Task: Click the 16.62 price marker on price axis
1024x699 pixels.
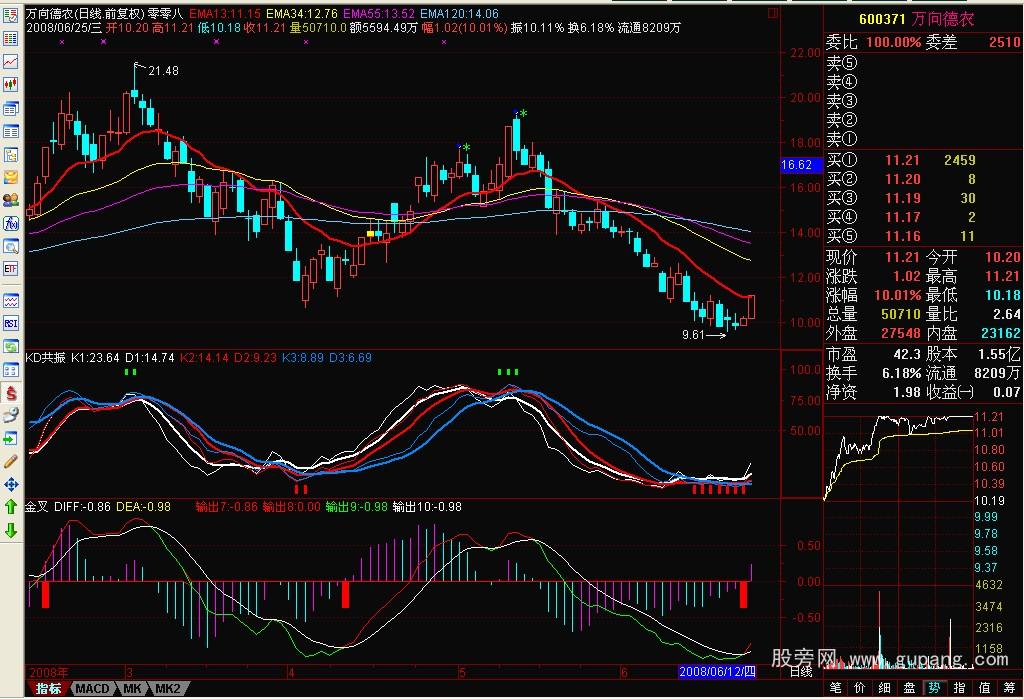Action: (797, 165)
